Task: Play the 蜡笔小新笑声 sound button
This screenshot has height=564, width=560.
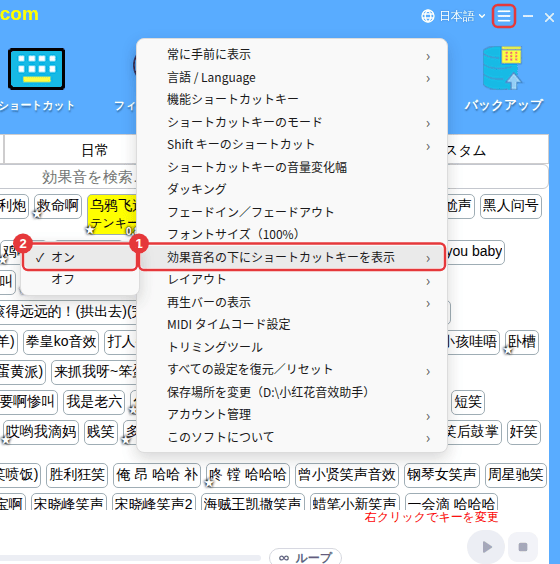Action: coord(355,503)
